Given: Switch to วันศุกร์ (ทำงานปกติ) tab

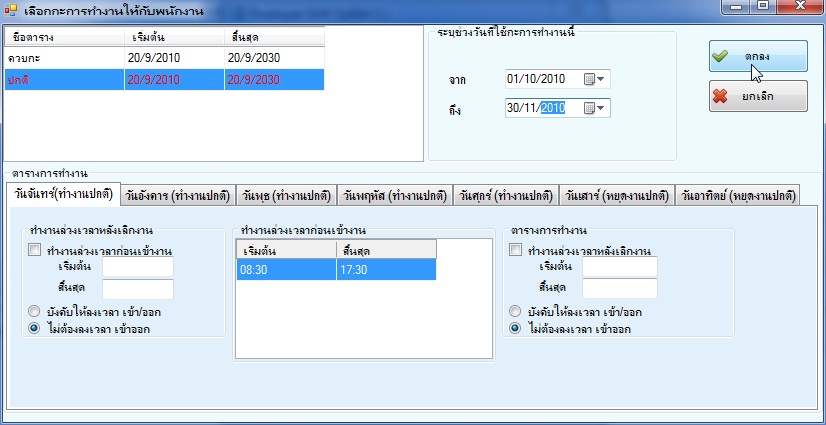Looking at the screenshot, I should coord(506,196).
